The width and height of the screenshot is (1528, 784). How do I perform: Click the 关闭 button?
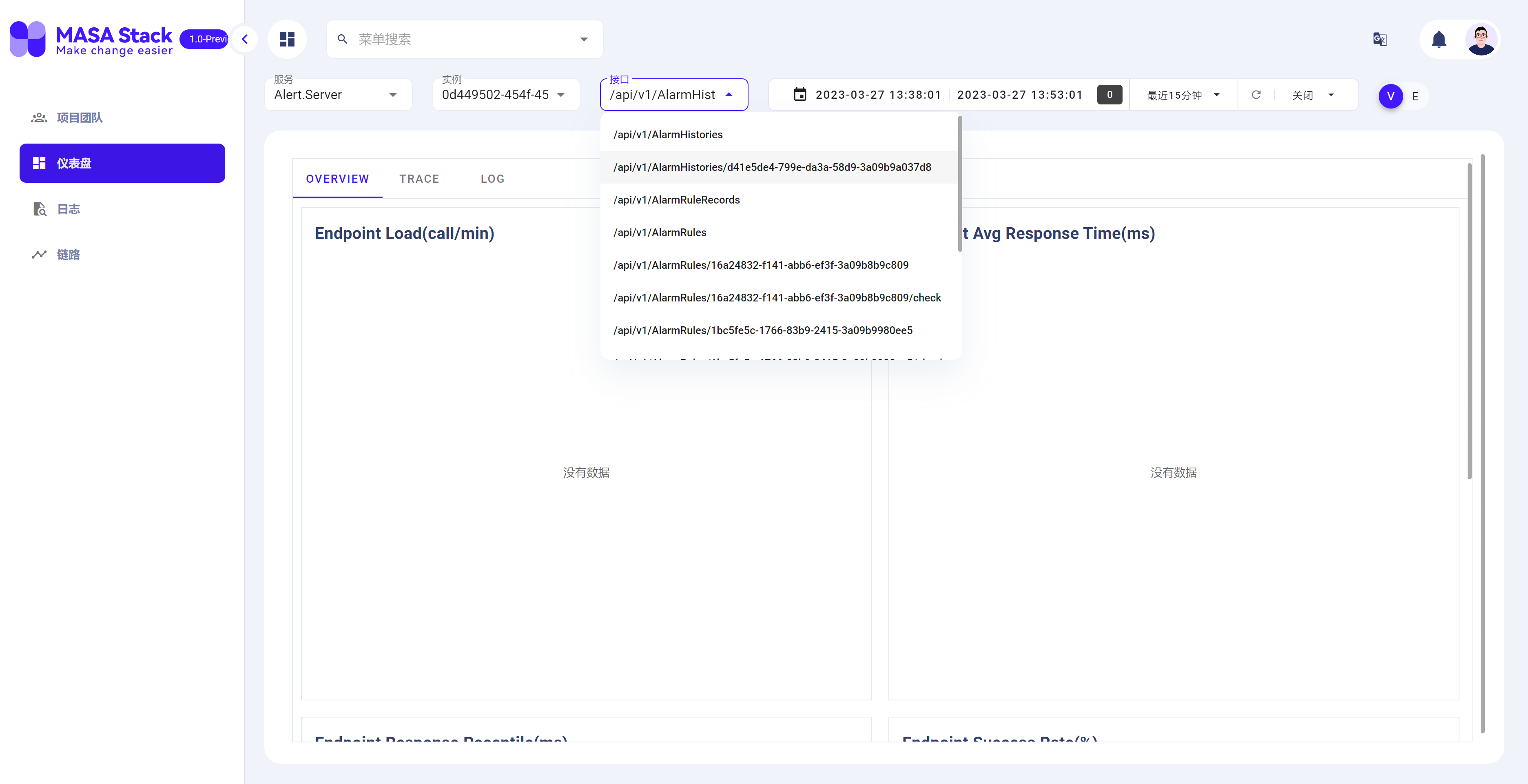(1302, 95)
